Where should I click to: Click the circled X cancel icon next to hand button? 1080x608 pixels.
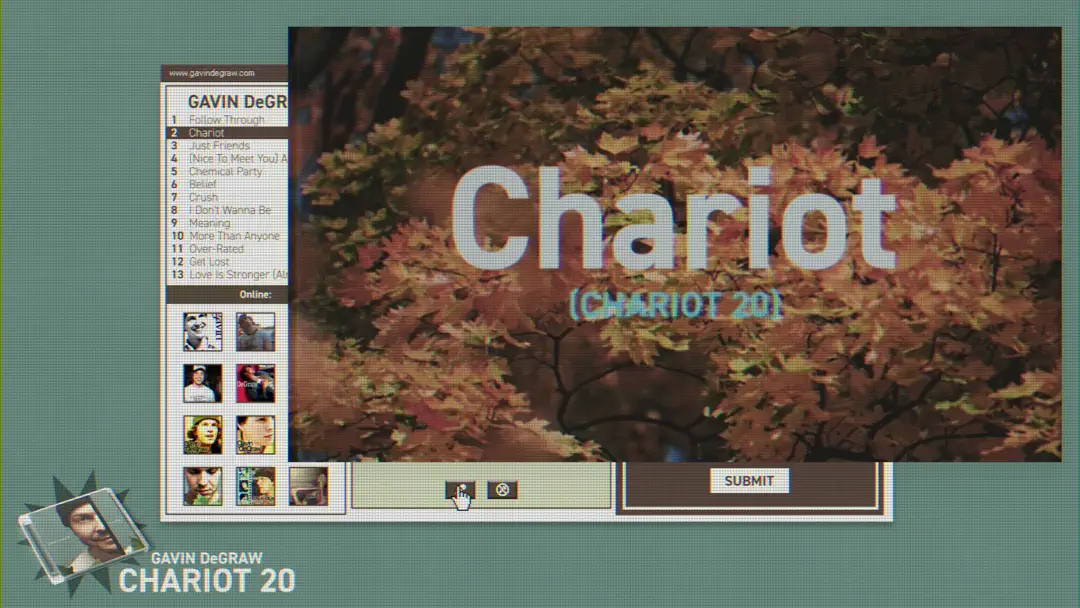[501, 489]
